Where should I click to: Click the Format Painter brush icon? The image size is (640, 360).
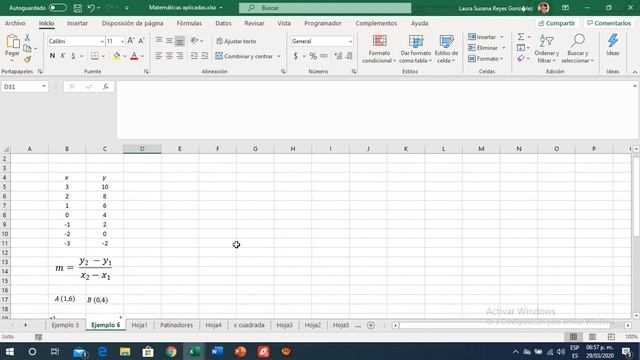point(27,60)
